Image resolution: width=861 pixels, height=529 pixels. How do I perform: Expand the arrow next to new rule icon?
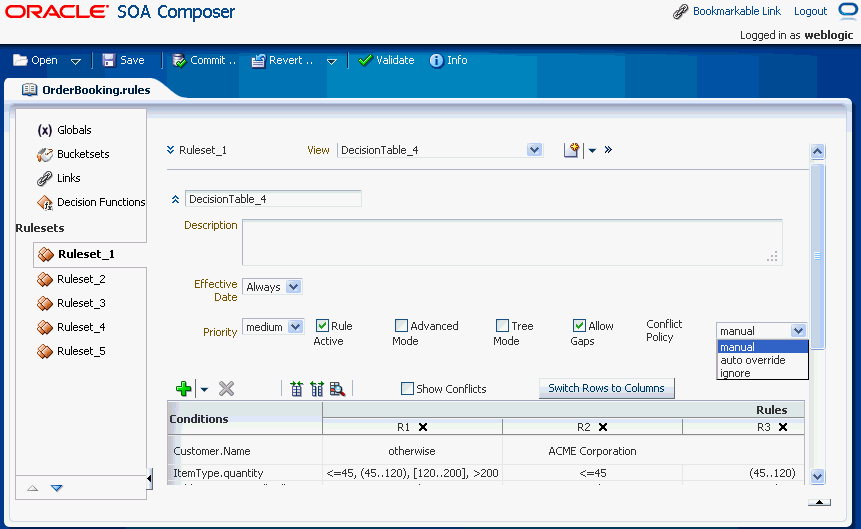[592, 151]
